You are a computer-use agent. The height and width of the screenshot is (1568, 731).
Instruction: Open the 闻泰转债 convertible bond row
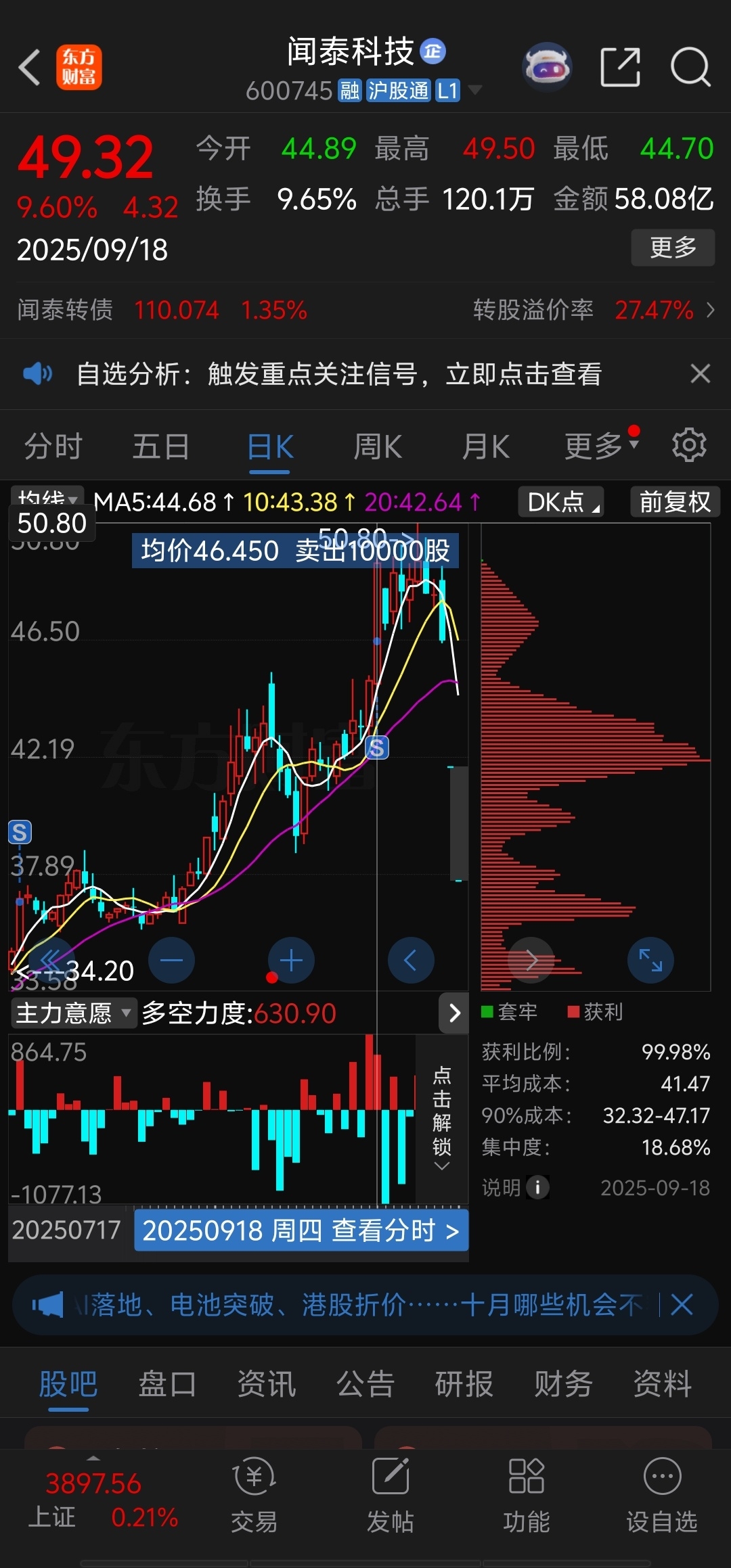pos(162,310)
